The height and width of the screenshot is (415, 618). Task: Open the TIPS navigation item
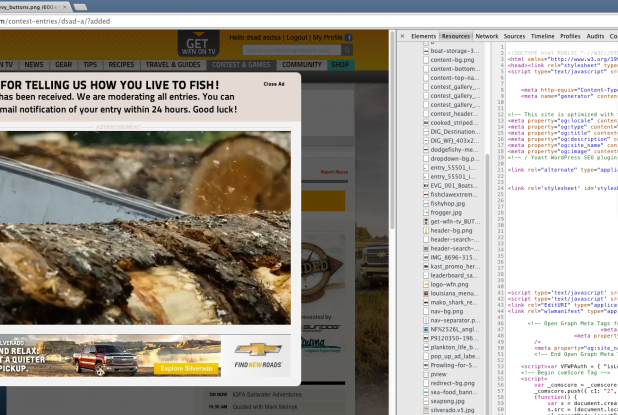(x=90, y=65)
